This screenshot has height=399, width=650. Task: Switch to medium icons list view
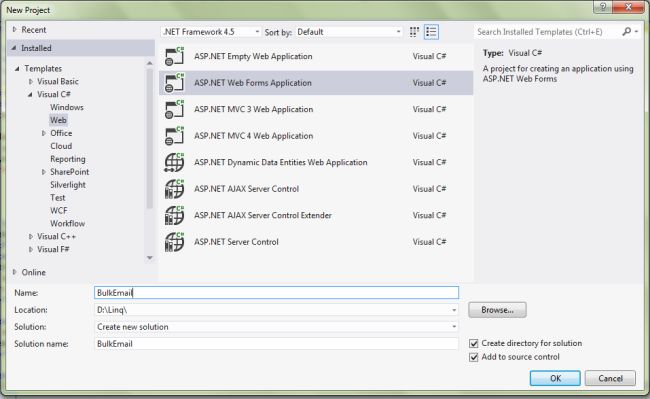pos(431,32)
